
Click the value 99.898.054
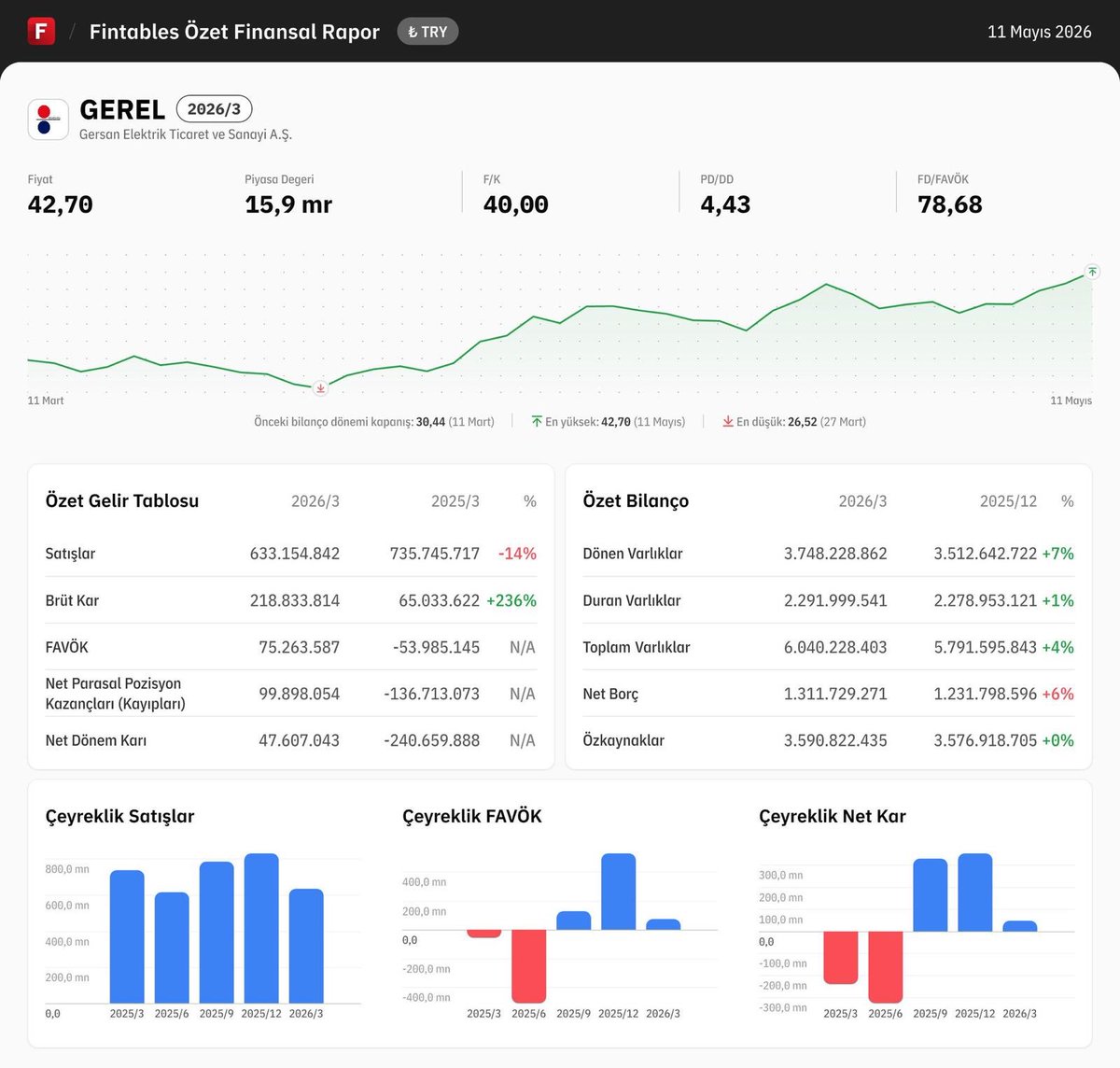pyautogui.click(x=299, y=694)
